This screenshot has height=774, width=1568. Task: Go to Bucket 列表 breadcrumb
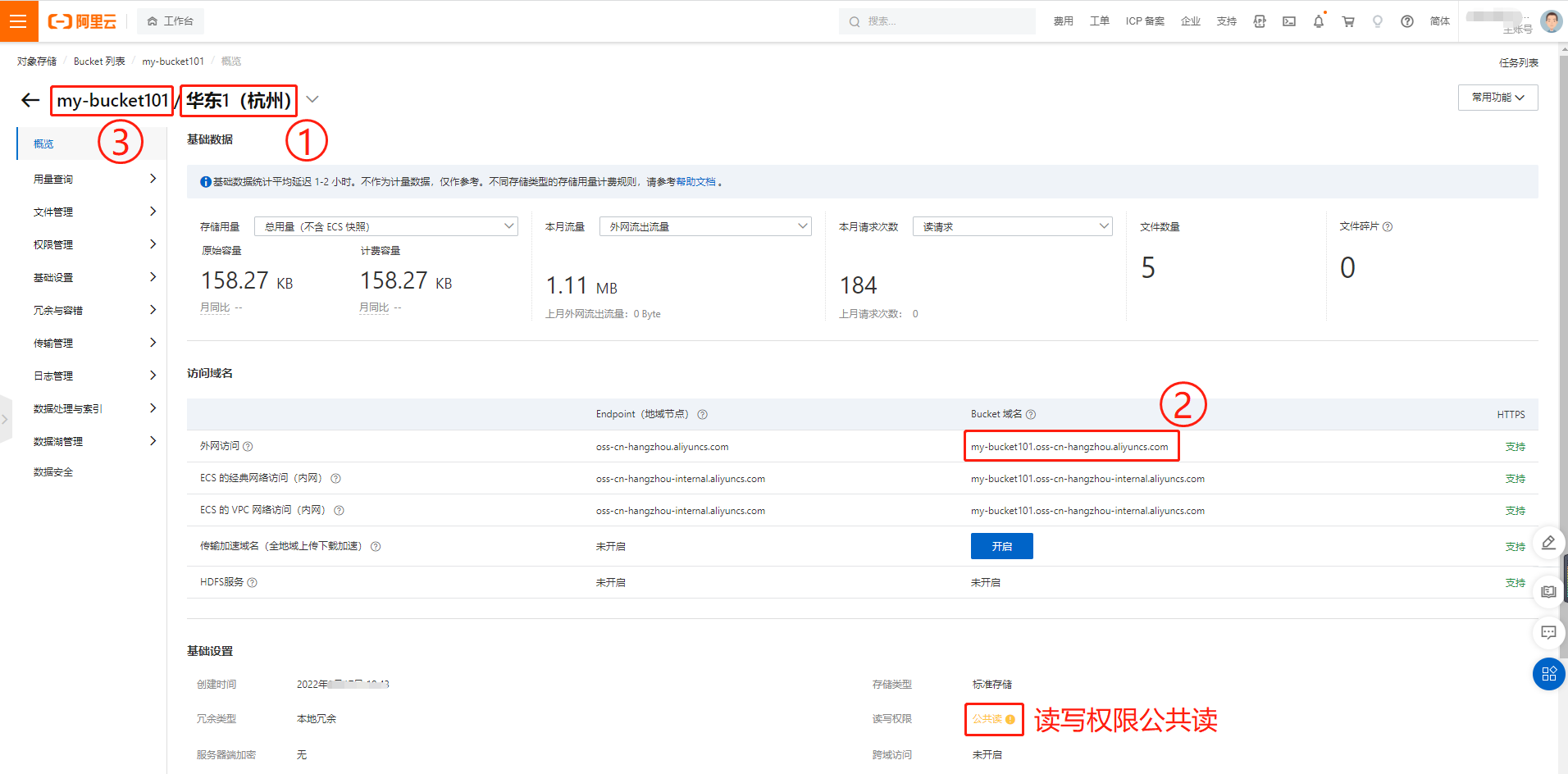pyautogui.click(x=99, y=61)
